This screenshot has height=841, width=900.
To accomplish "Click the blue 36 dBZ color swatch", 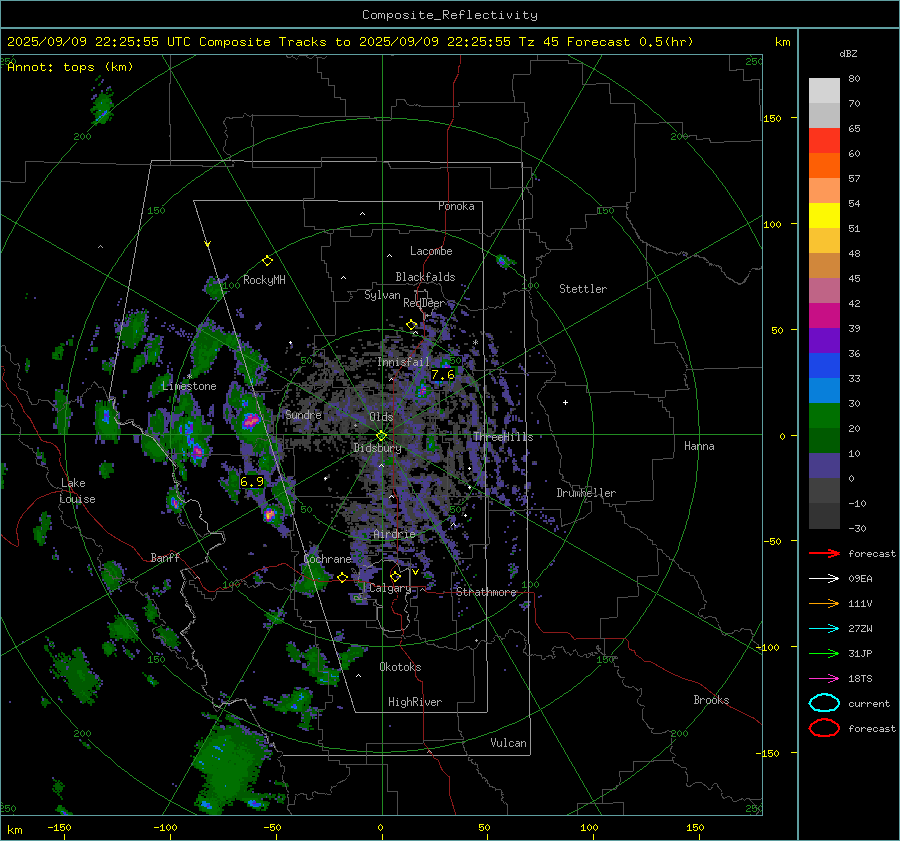I will coord(824,366).
